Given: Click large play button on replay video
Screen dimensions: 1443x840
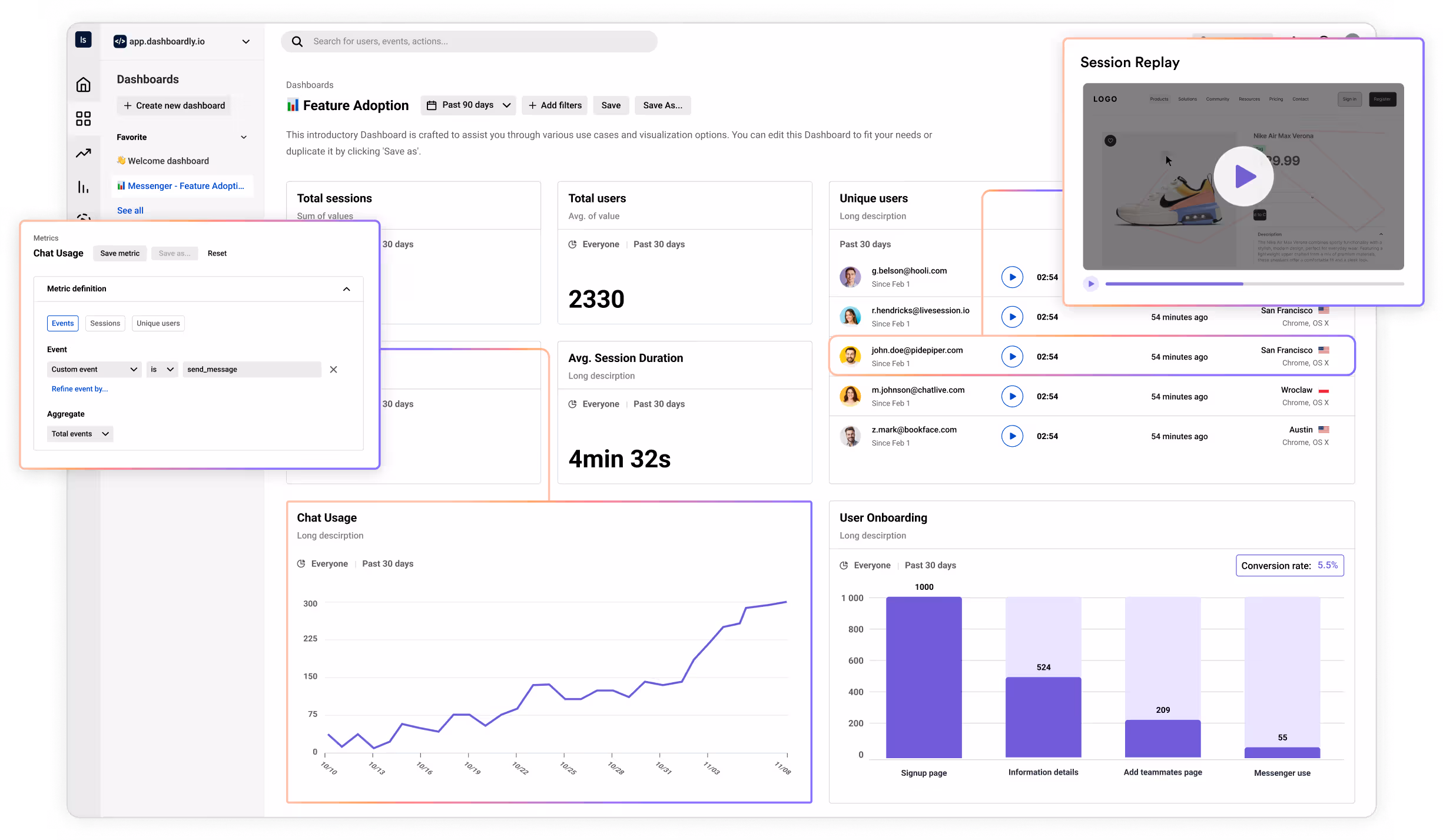Looking at the screenshot, I should (1243, 176).
